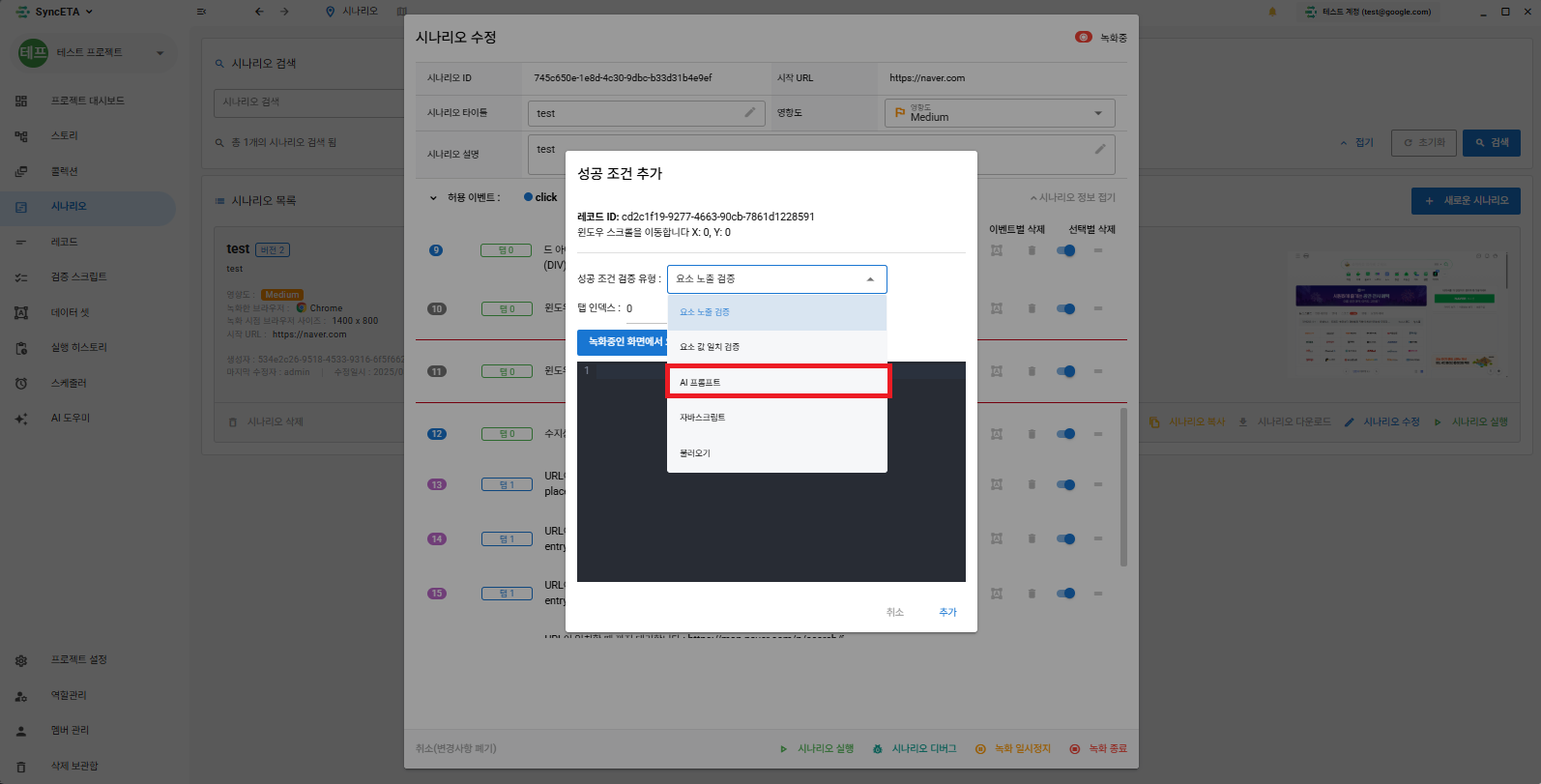Click 시나리오 실행 in the edit window footer
Screen dimensions: 1541x784
[x=817, y=748]
